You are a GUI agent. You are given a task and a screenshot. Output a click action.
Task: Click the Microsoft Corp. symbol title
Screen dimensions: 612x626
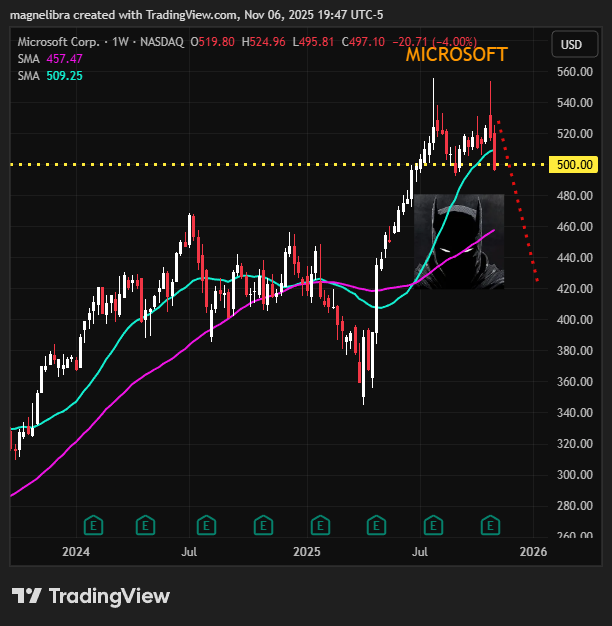pos(58,42)
